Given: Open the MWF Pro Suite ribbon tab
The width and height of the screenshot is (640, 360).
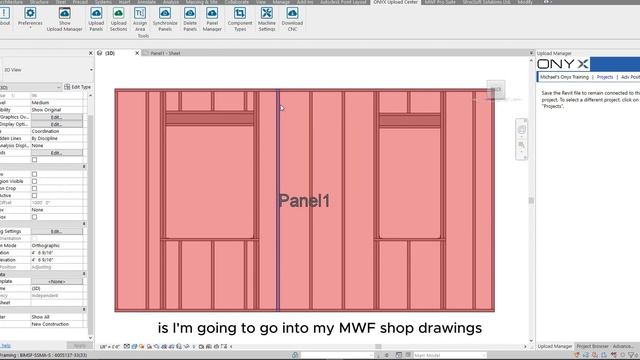Looking at the screenshot, I should (x=440, y=2).
